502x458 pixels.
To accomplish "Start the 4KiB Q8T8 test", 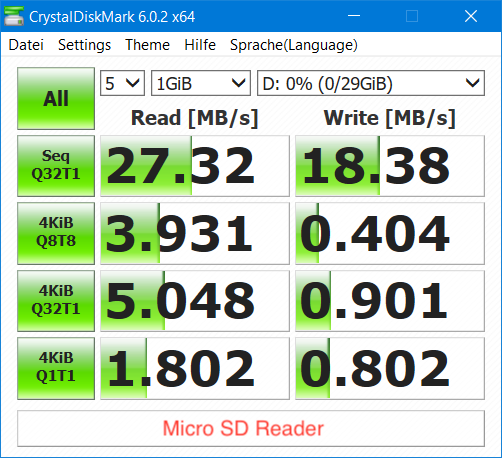I will tap(56, 233).
